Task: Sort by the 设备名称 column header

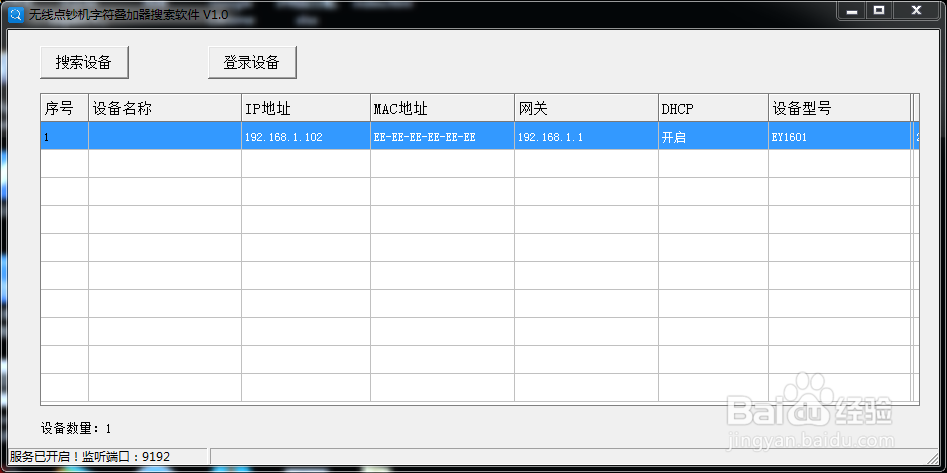Action: pyautogui.click(x=165, y=108)
